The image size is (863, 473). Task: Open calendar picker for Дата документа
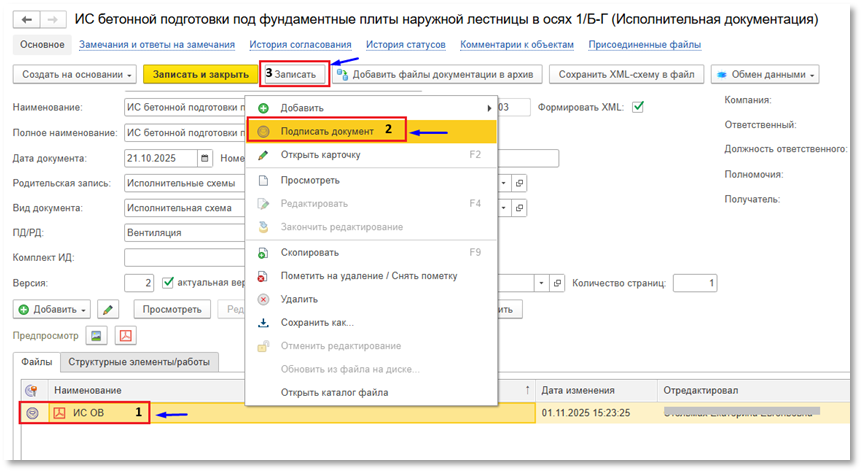pyautogui.click(x=205, y=158)
